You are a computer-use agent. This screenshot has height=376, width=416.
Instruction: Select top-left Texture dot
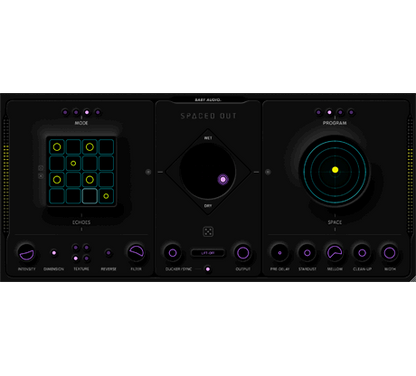click(76, 248)
